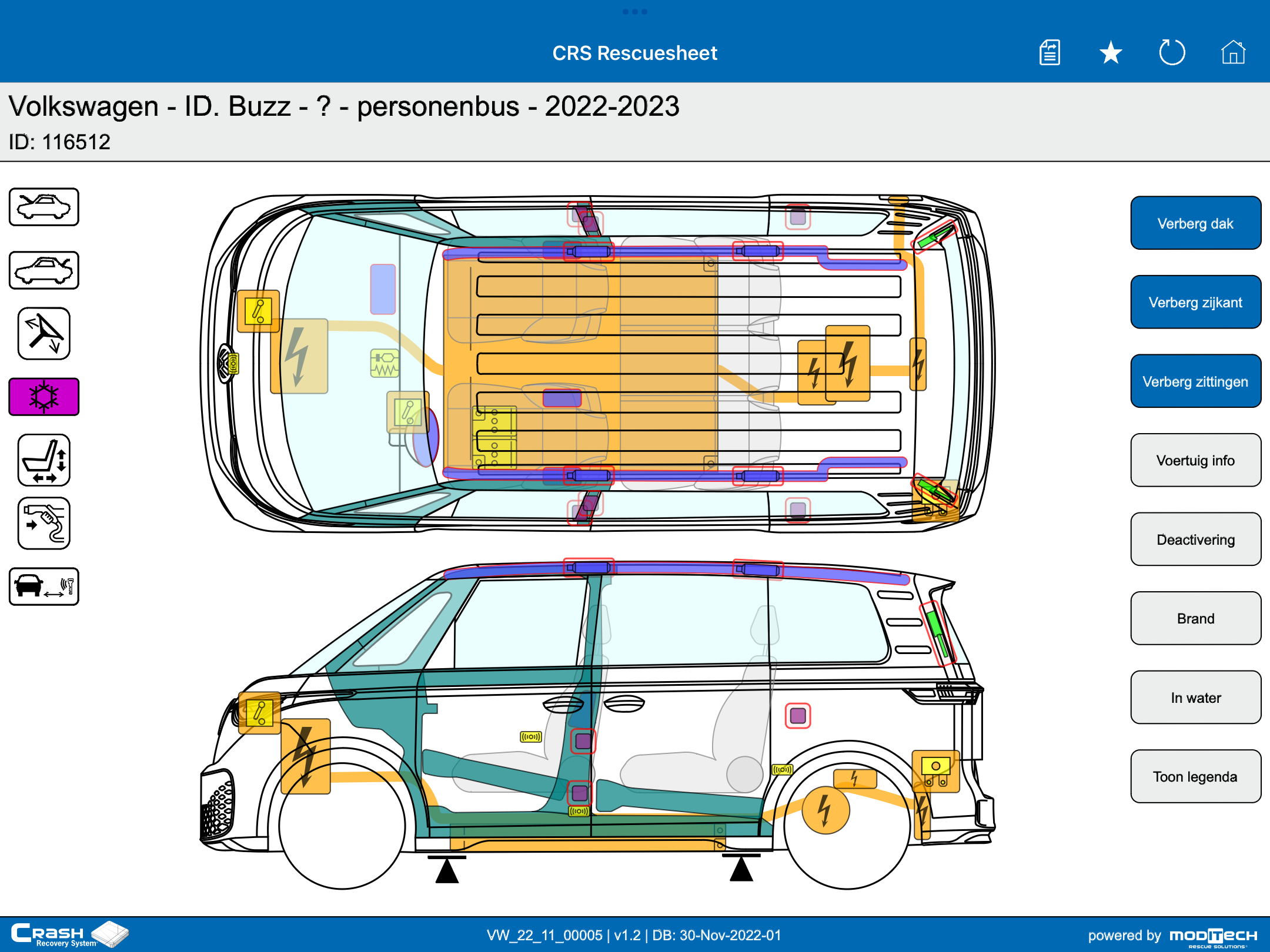Click green tailgate gas strut in side view
This screenshot has height=952, width=1270.
(938, 633)
